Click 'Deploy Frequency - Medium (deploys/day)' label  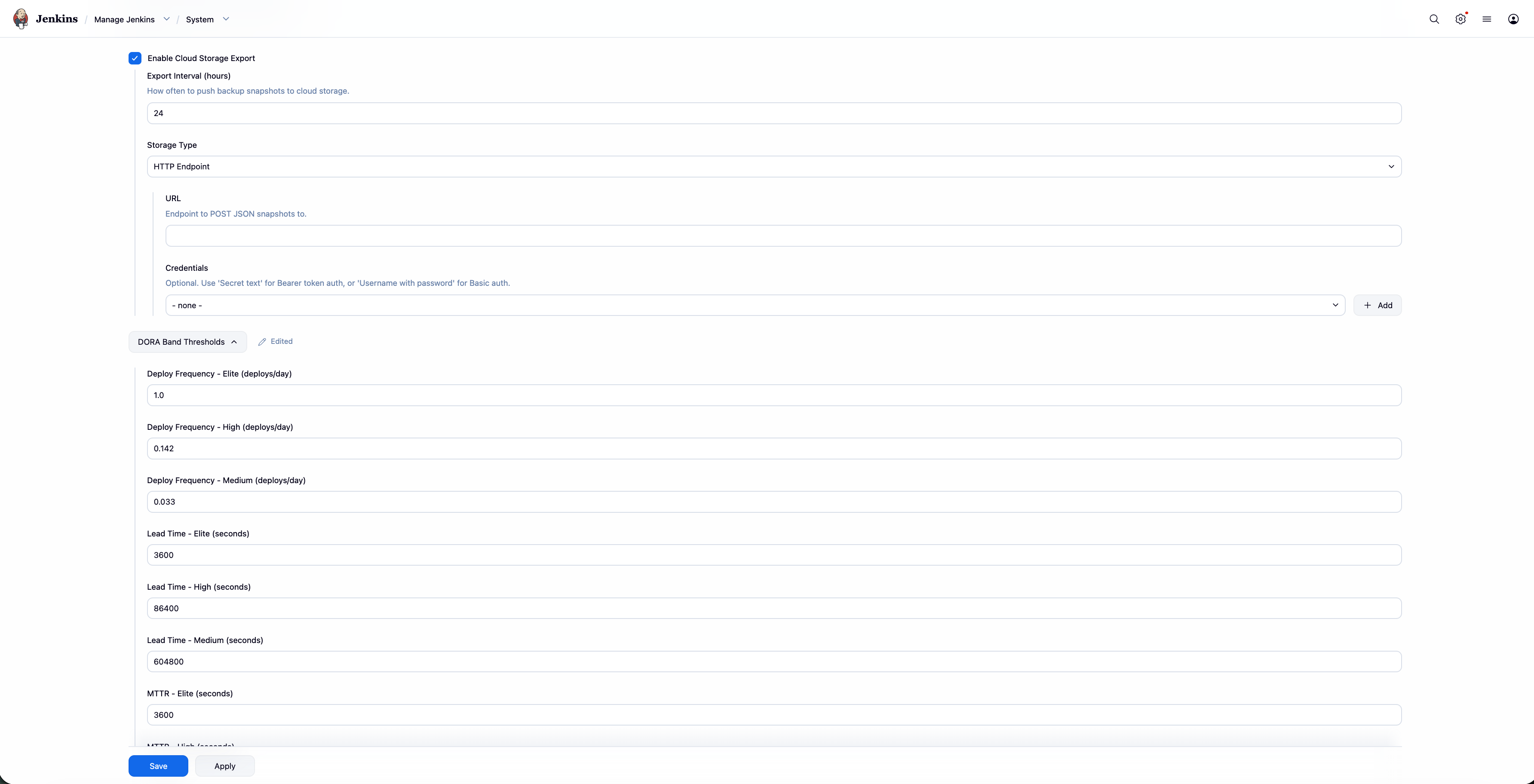226,481
